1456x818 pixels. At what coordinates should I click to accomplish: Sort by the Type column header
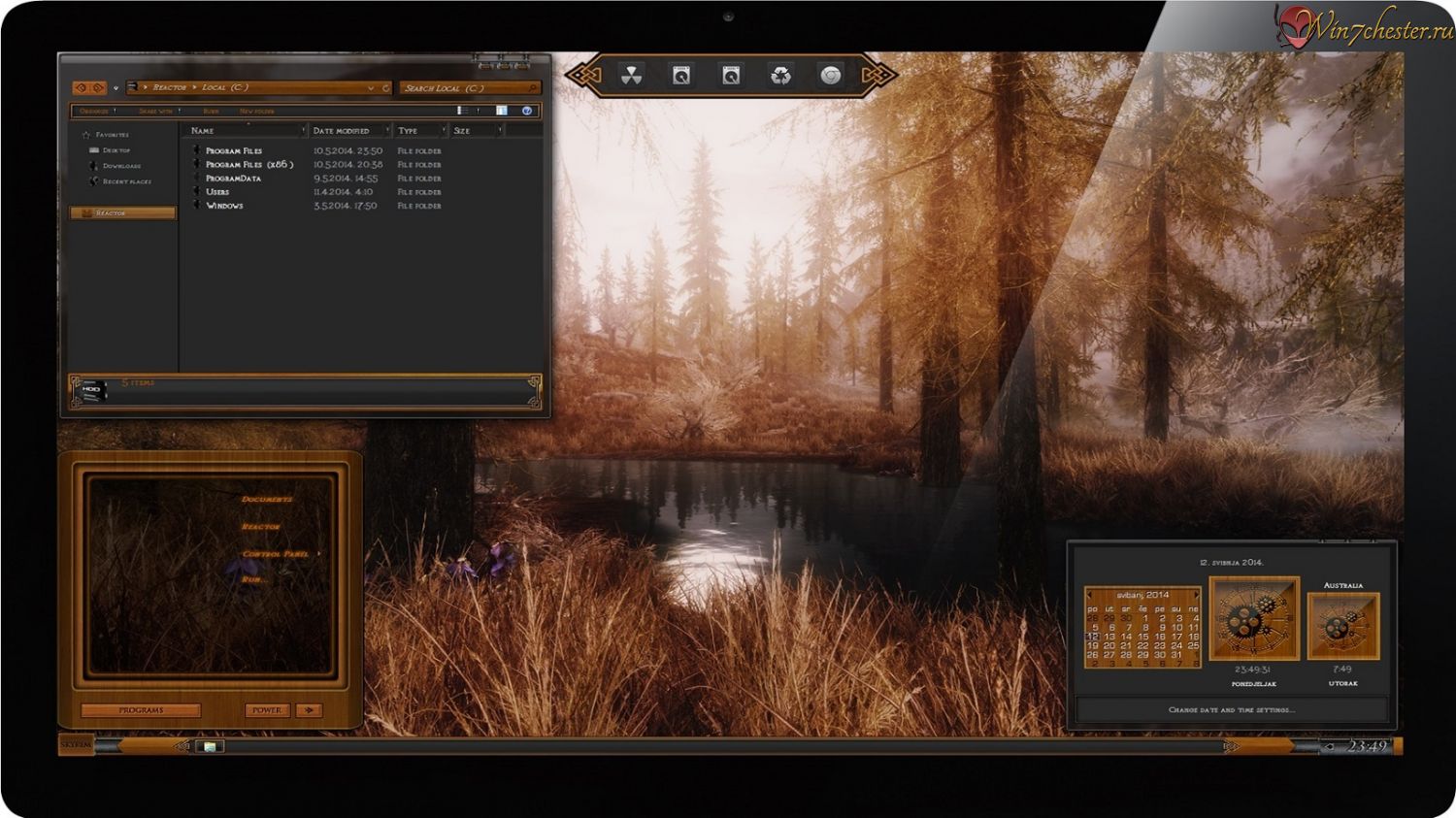(408, 130)
